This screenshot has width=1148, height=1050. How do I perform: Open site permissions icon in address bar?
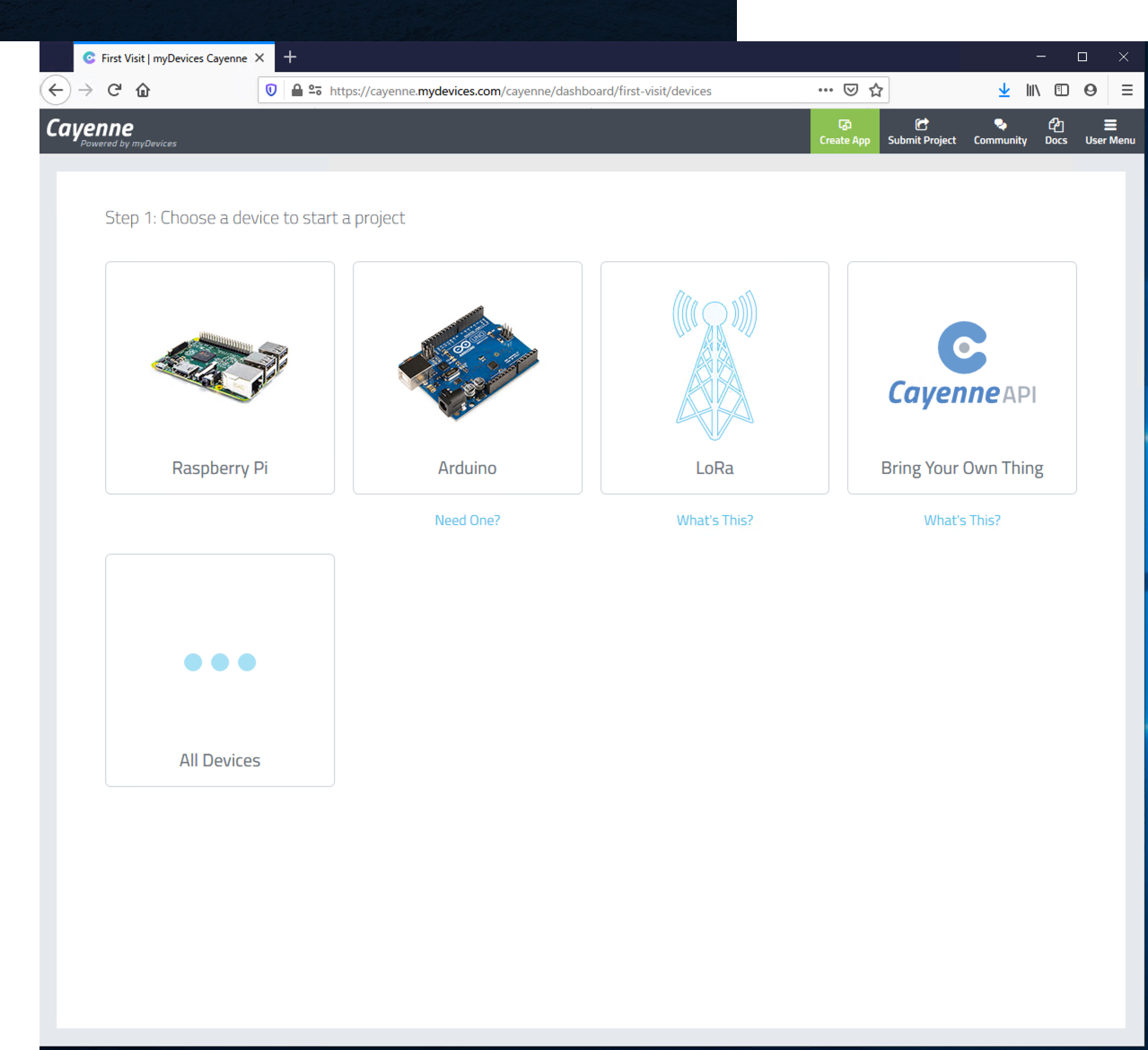pos(315,91)
